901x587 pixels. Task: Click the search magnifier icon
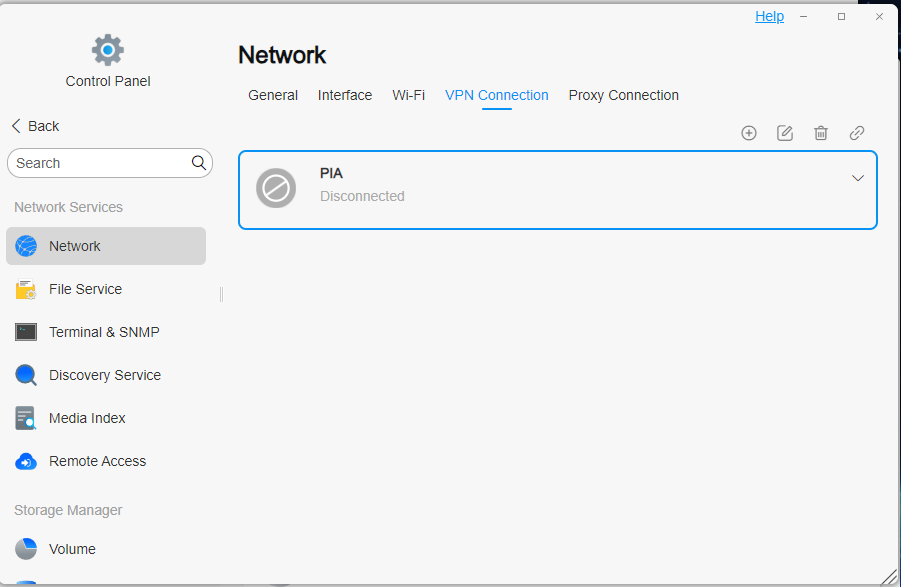pos(199,163)
